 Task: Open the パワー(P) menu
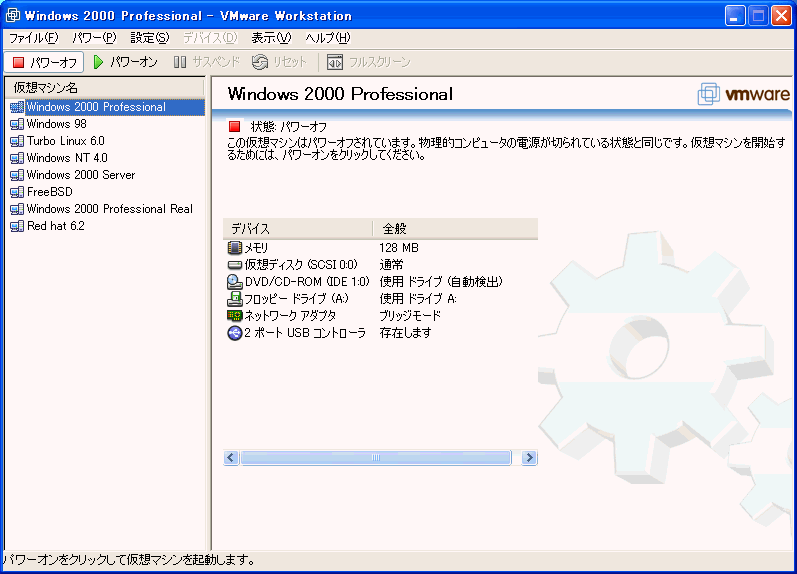click(94, 38)
